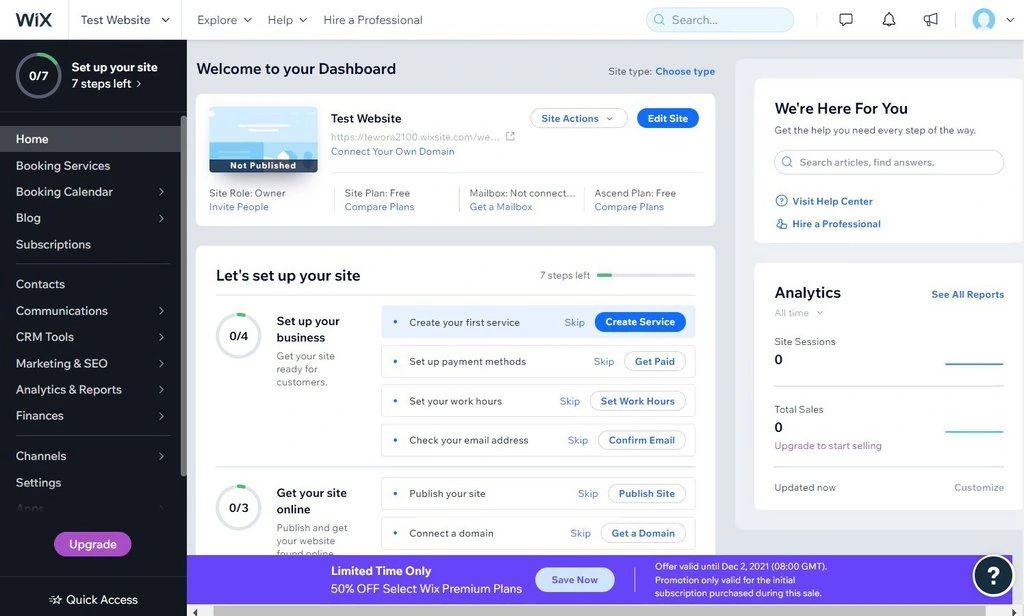Click the megaphone announcements icon
This screenshot has height=616, width=1024.
(x=931, y=20)
